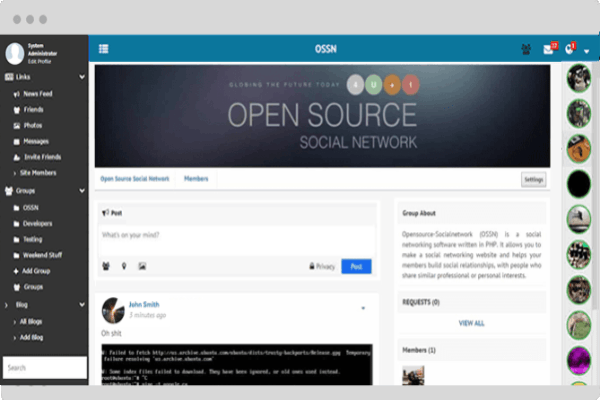Collapse the Links section
The image size is (600, 400).
tap(82, 77)
